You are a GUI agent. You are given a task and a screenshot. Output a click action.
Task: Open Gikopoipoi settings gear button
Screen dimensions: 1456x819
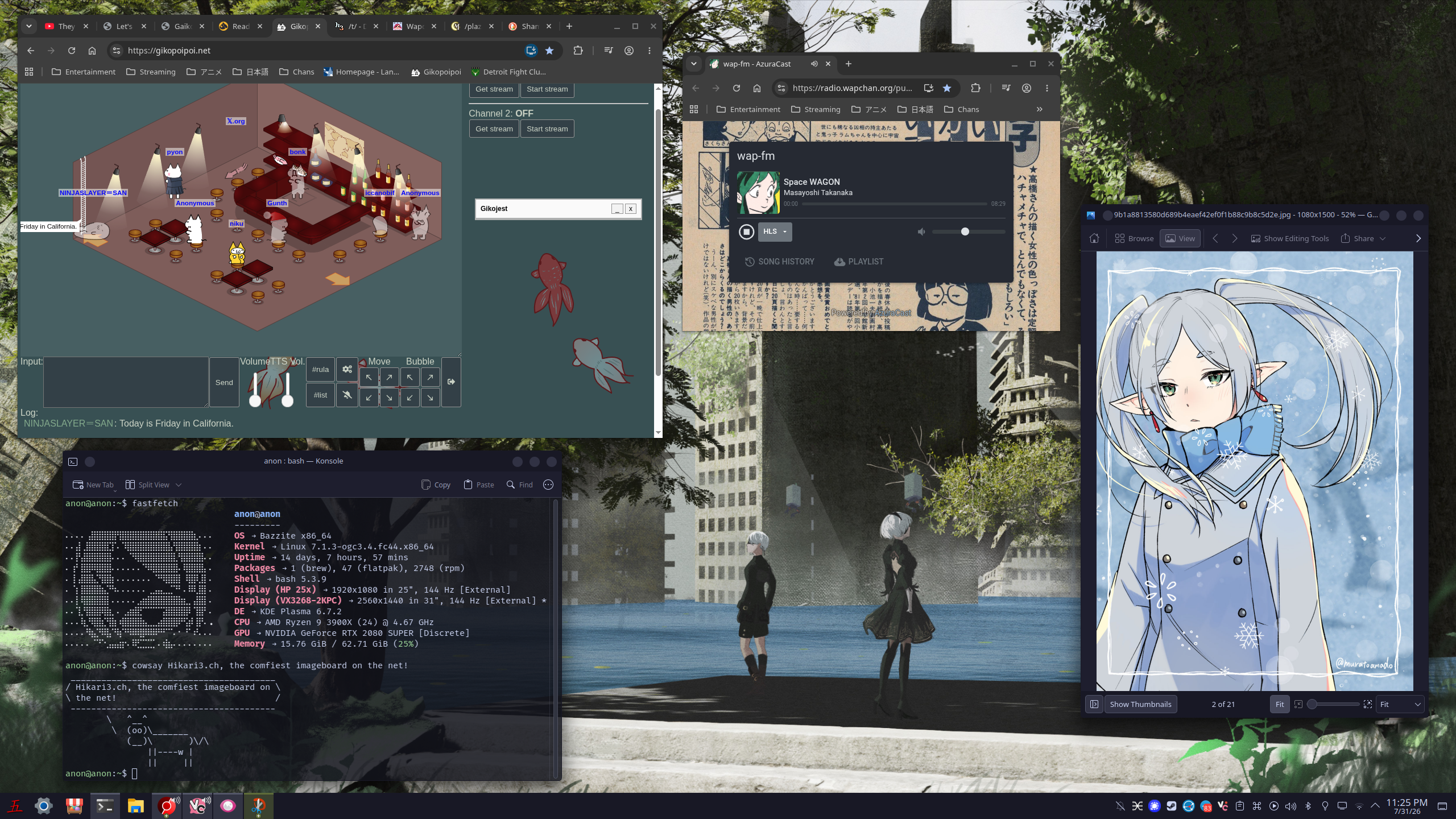tap(347, 369)
